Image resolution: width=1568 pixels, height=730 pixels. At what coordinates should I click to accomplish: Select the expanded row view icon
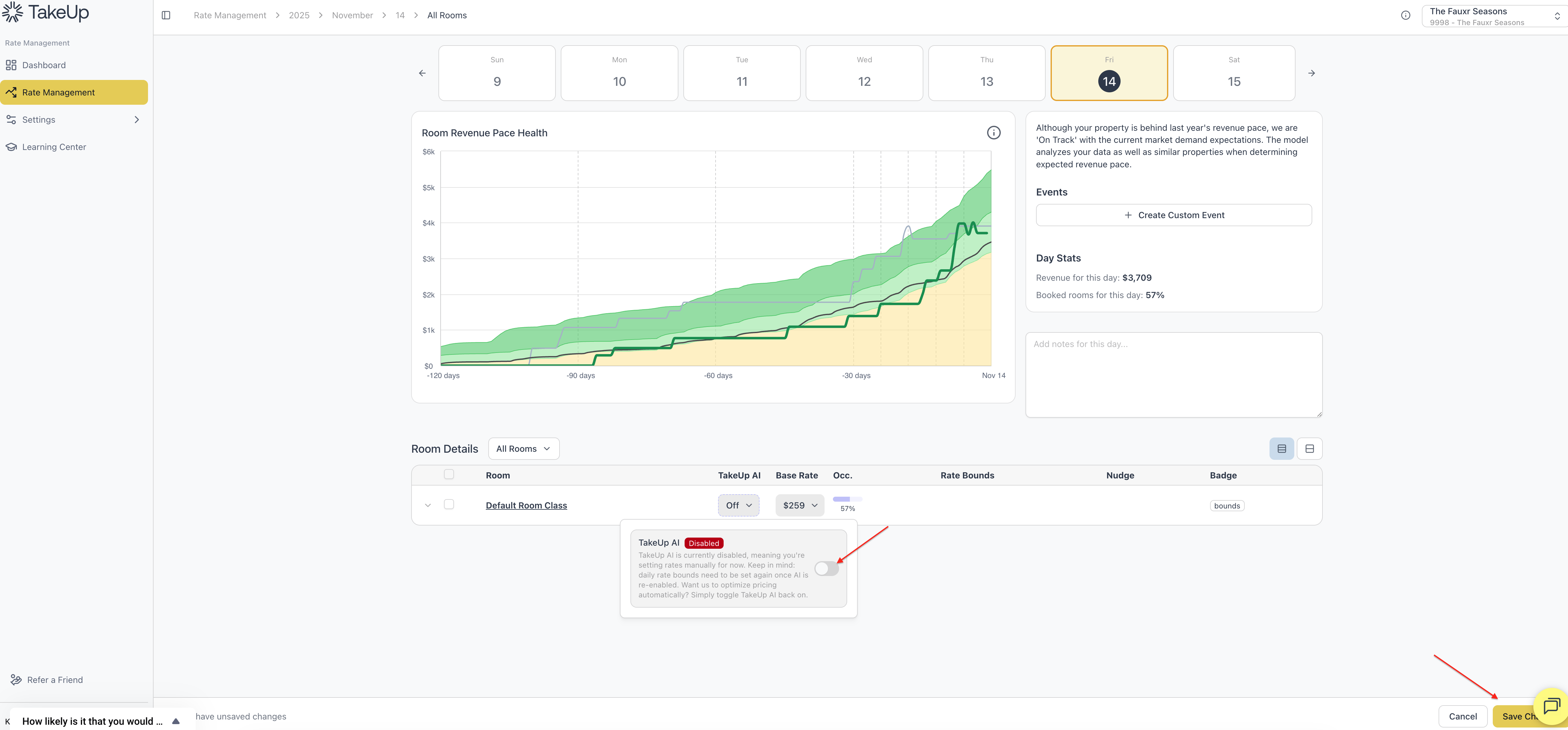point(1309,448)
